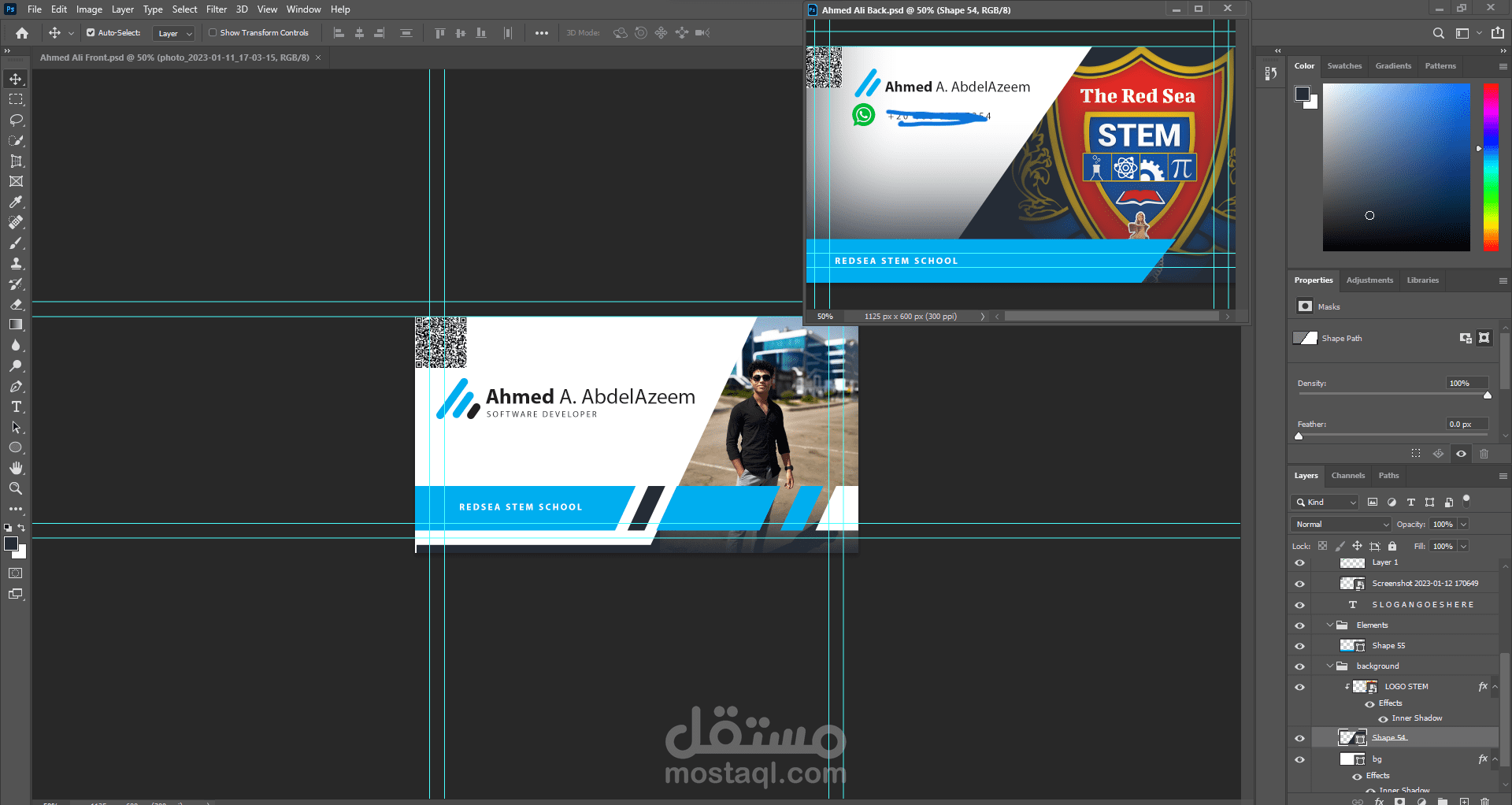The width and height of the screenshot is (1512, 805).
Task: Open the Window menu
Action: pyautogui.click(x=303, y=9)
